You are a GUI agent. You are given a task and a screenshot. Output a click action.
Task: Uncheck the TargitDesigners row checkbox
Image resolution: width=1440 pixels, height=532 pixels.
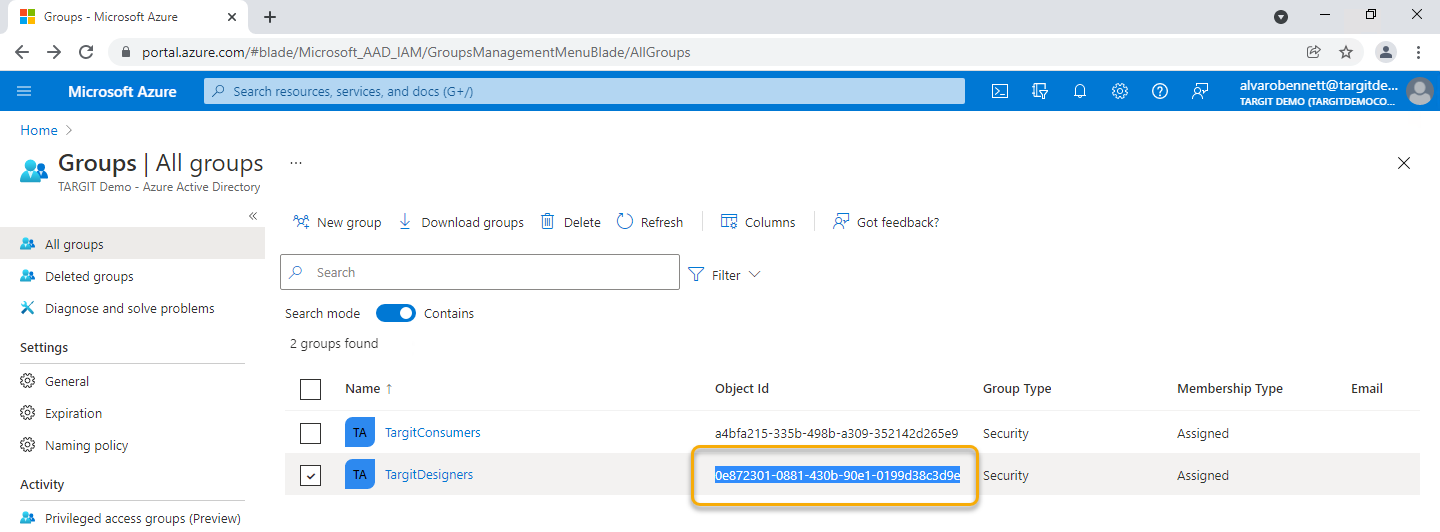point(311,475)
